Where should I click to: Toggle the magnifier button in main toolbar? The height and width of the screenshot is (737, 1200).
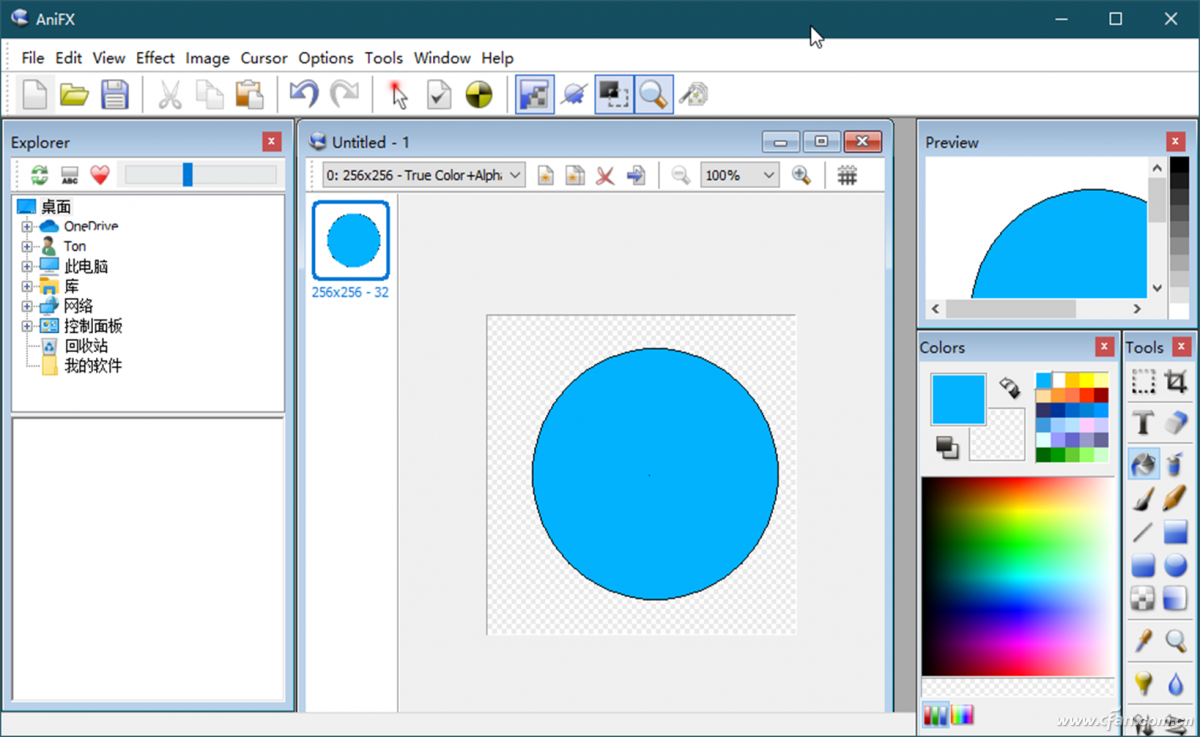click(x=653, y=95)
